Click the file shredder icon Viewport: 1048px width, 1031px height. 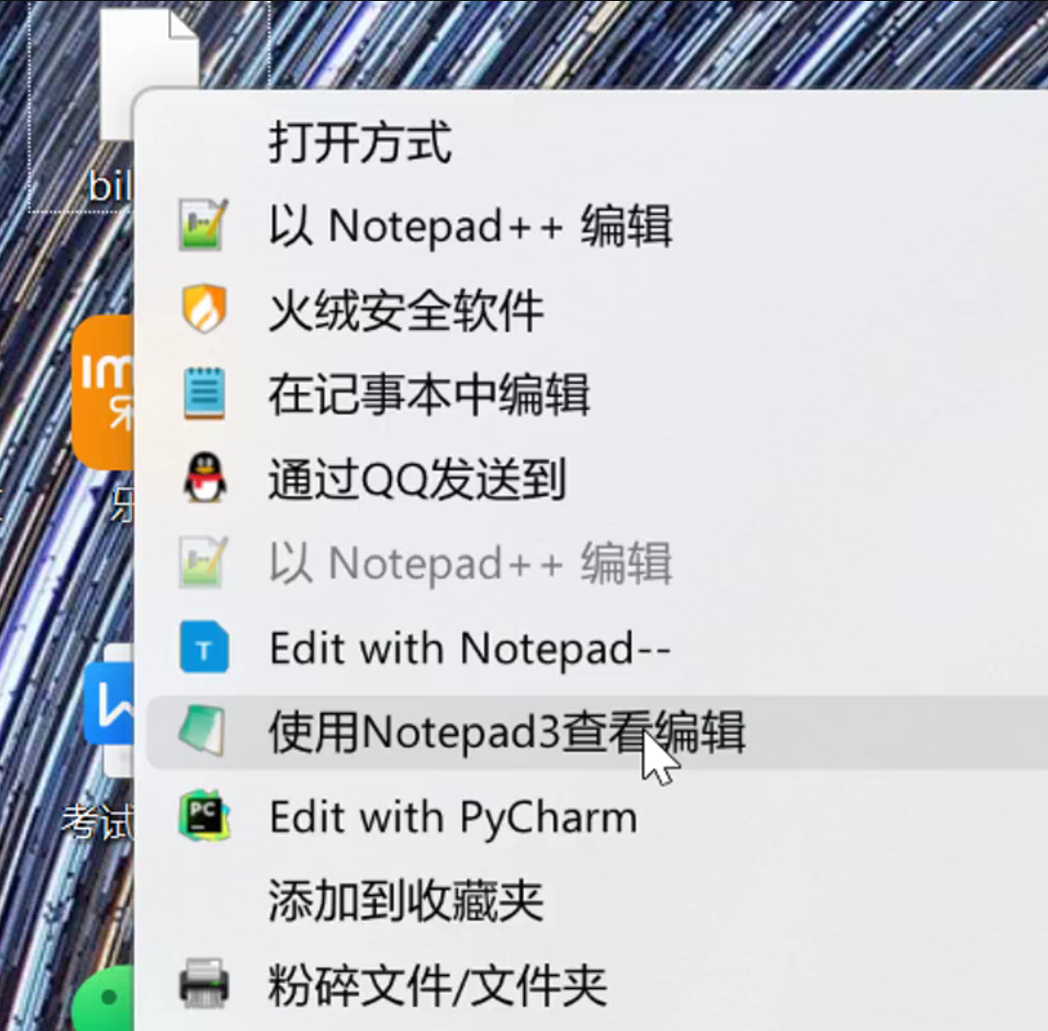[x=204, y=984]
